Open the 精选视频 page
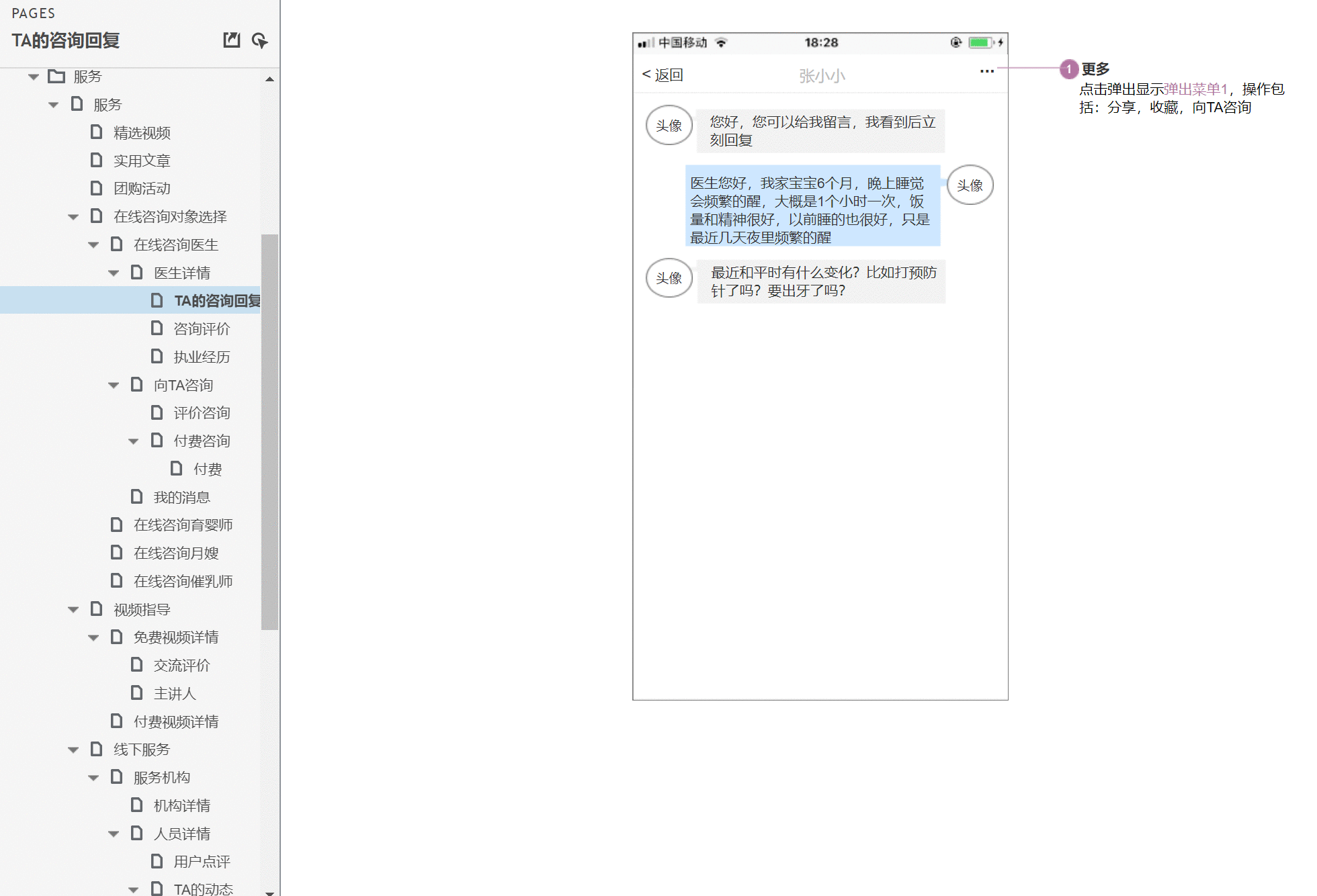 click(x=142, y=133)
